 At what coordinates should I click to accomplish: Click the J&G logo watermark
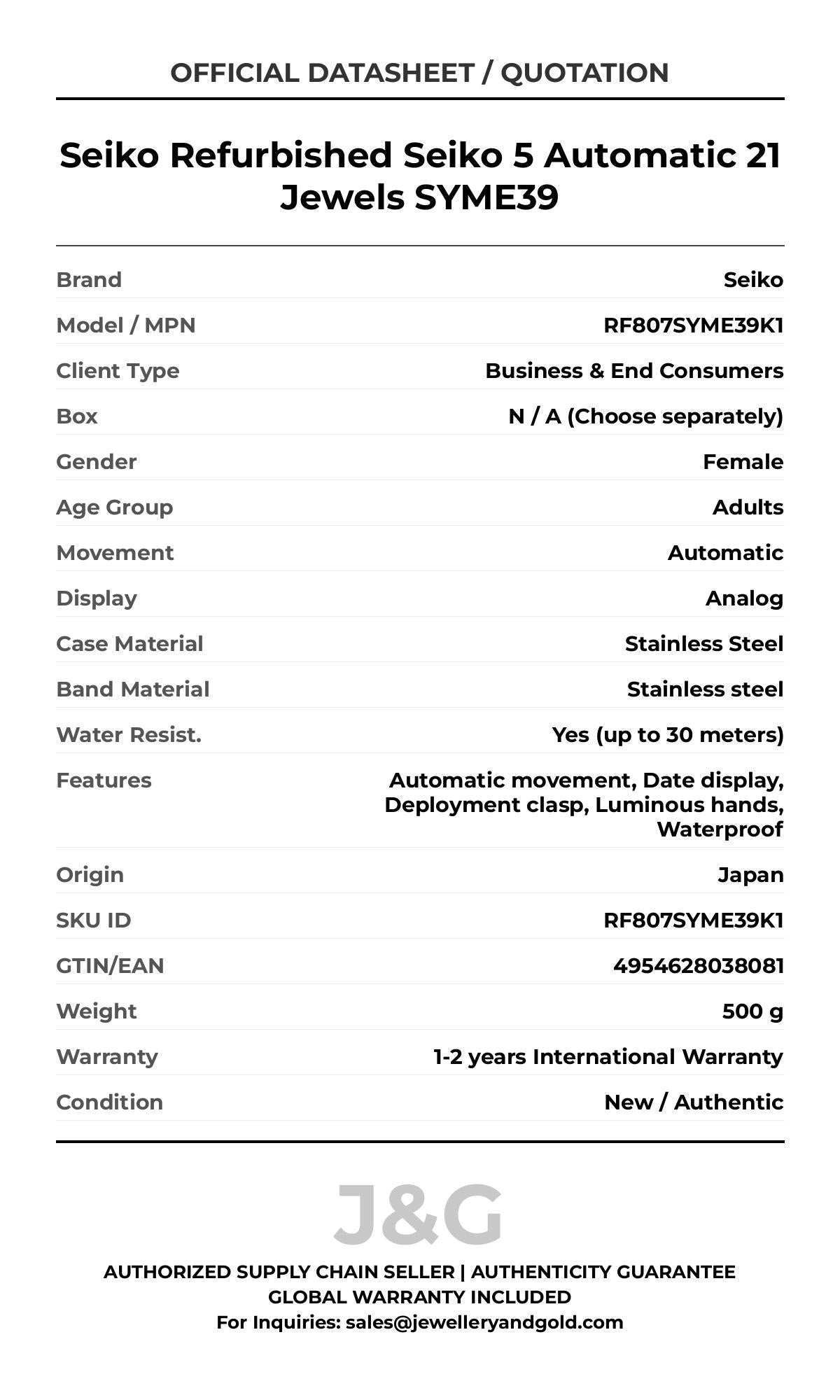(x=418, y=1214)
